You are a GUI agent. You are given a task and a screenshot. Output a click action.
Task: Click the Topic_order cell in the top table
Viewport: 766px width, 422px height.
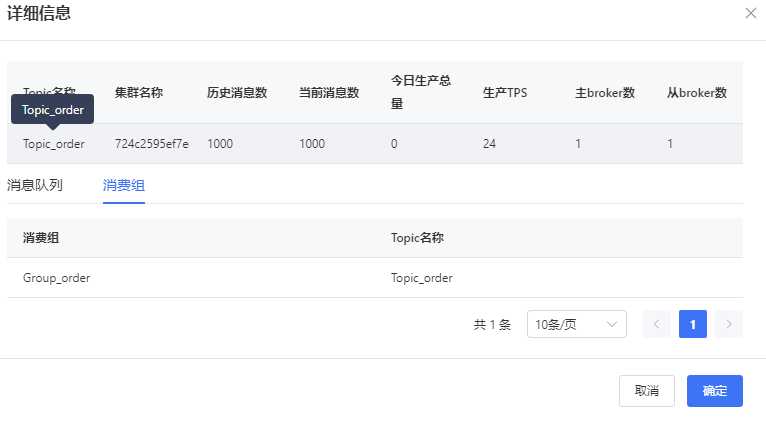(54, 144)
